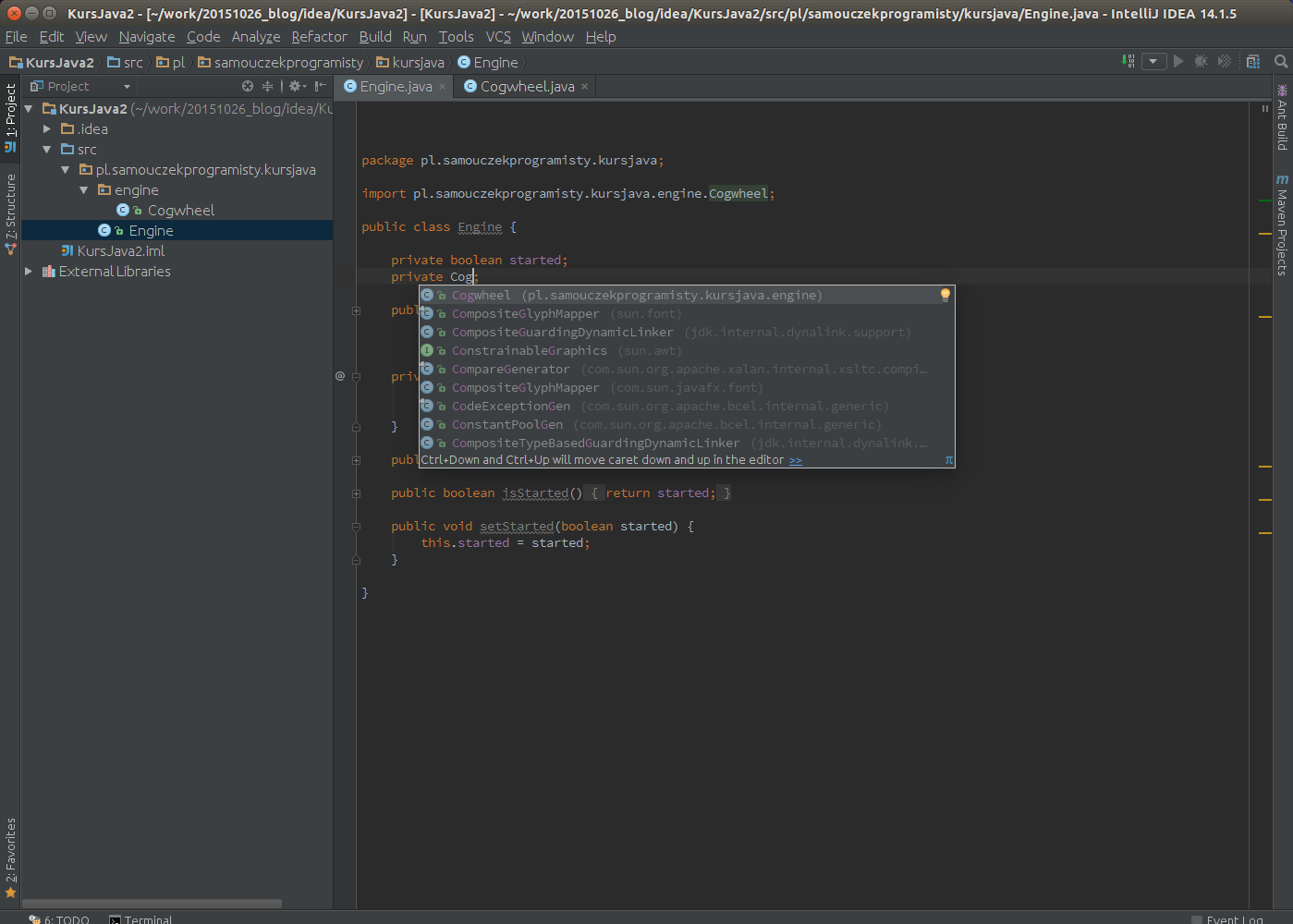Close the Cogwheel.java tab
Image resolution: width=1293 pixels, height=924 pixels.
coord(584,87)
